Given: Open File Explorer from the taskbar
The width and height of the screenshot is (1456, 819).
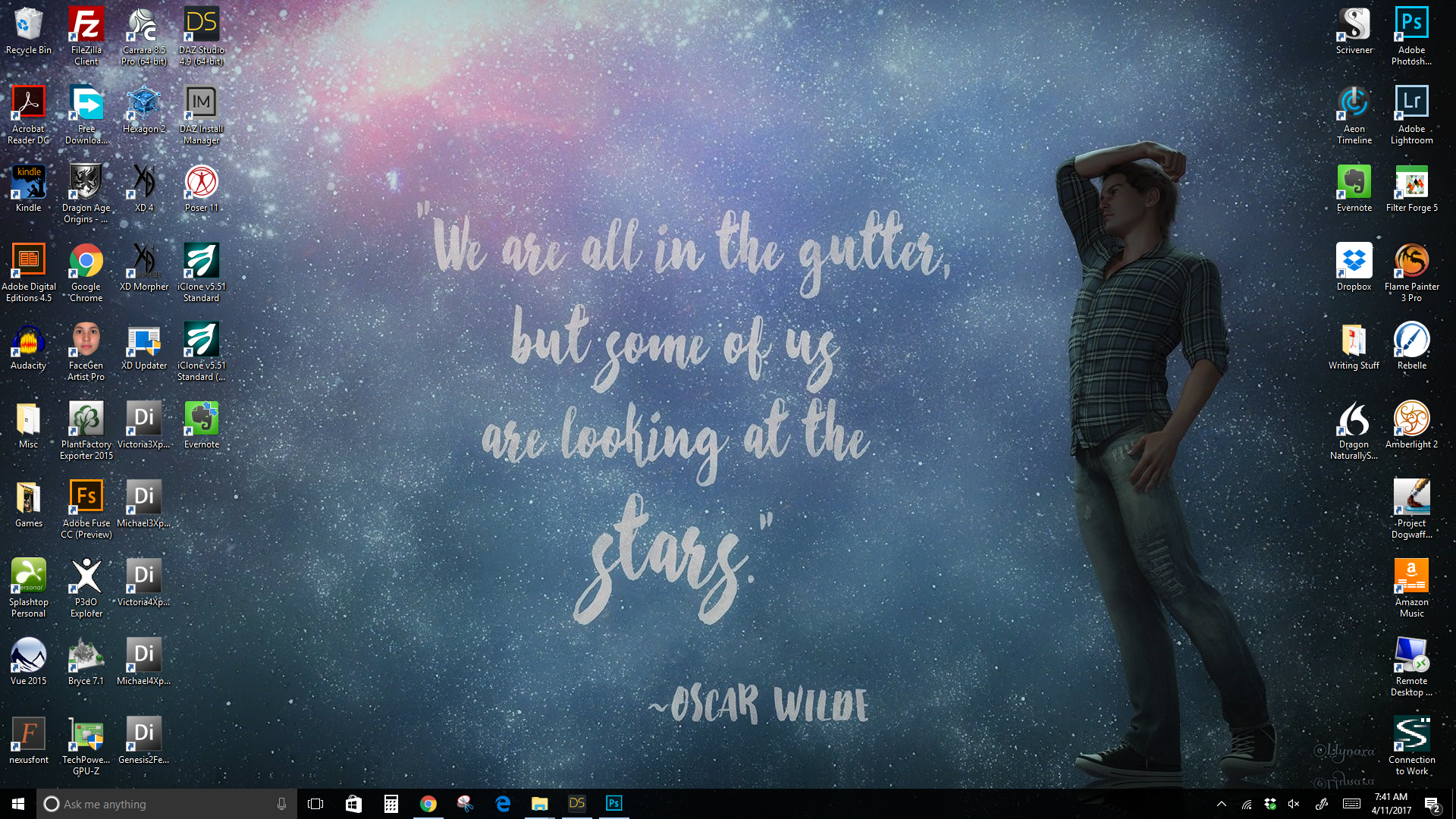Looking at the screenshot, I should 539,803.
